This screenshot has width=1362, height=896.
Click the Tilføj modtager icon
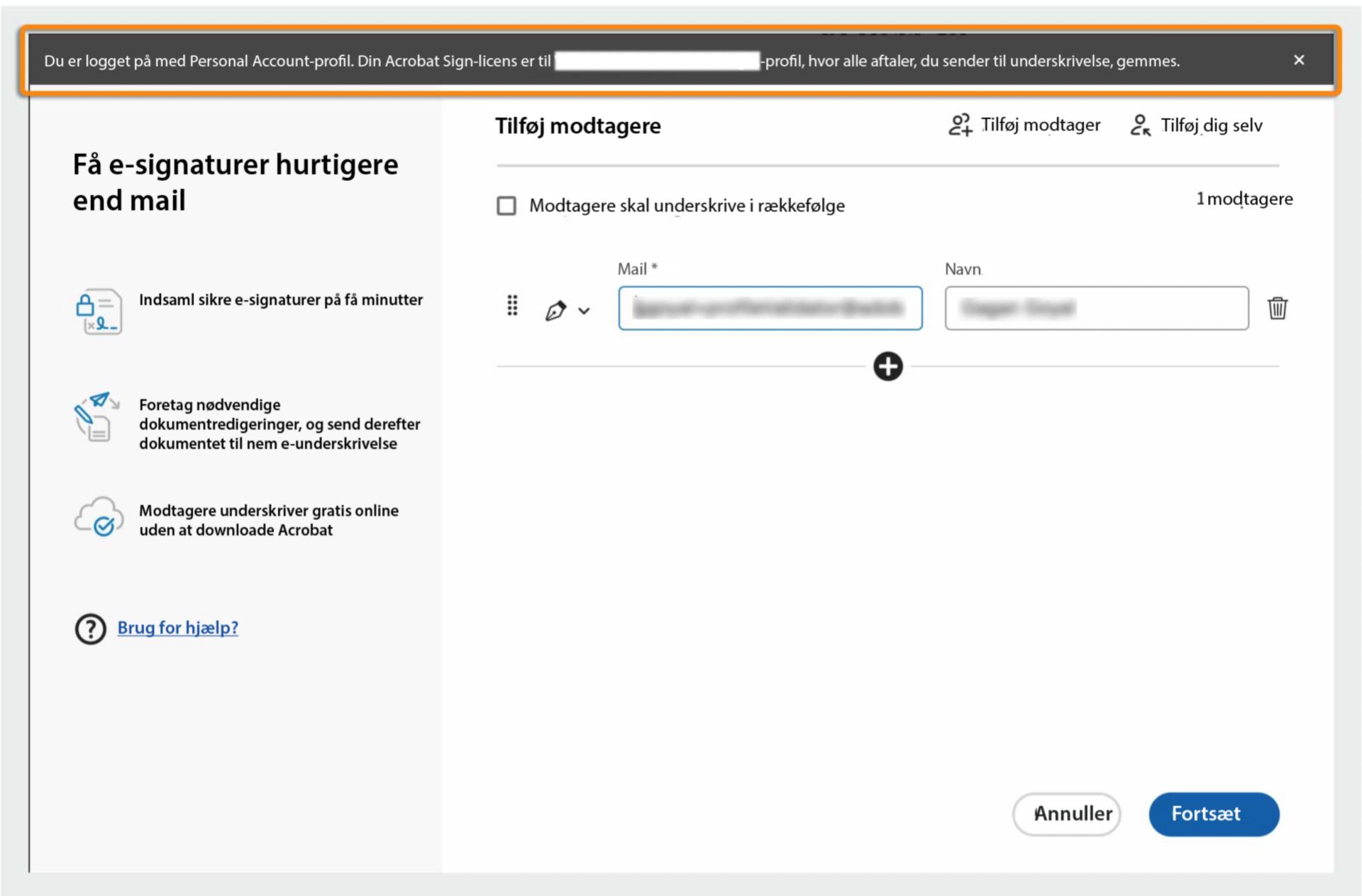(x=961, y=125)
